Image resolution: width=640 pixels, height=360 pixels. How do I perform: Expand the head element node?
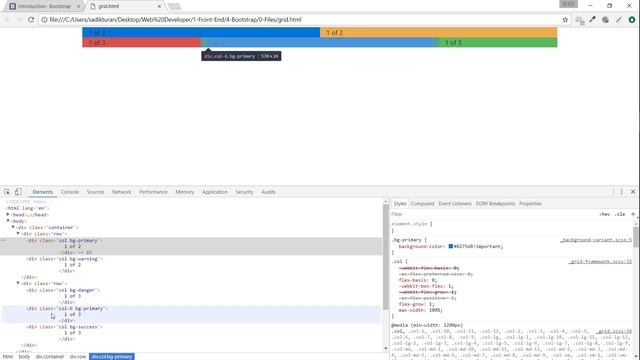[8, 214]
